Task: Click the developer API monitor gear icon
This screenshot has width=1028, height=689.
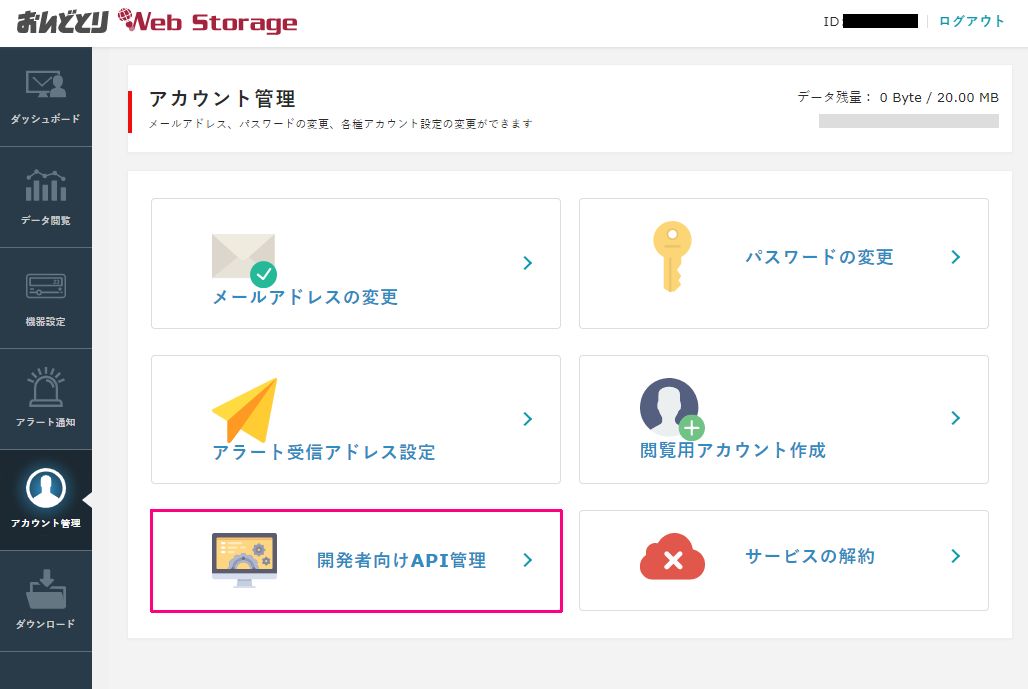Action: (x=244, y=560)
